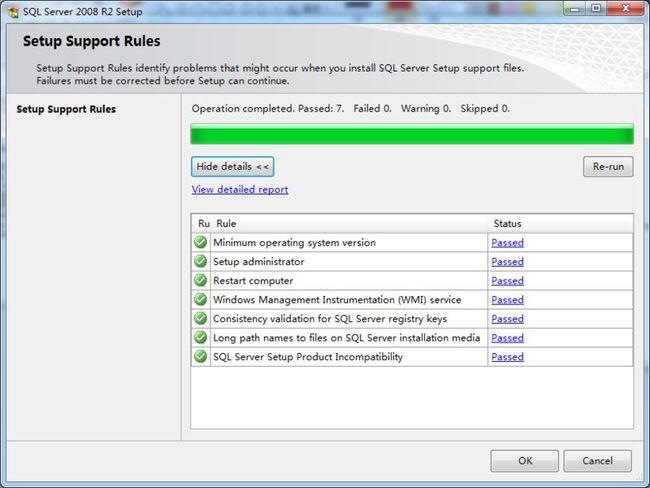Close the SQL Server 2008 R2 Setup window
650x488 pixels.
click(626, 9)
